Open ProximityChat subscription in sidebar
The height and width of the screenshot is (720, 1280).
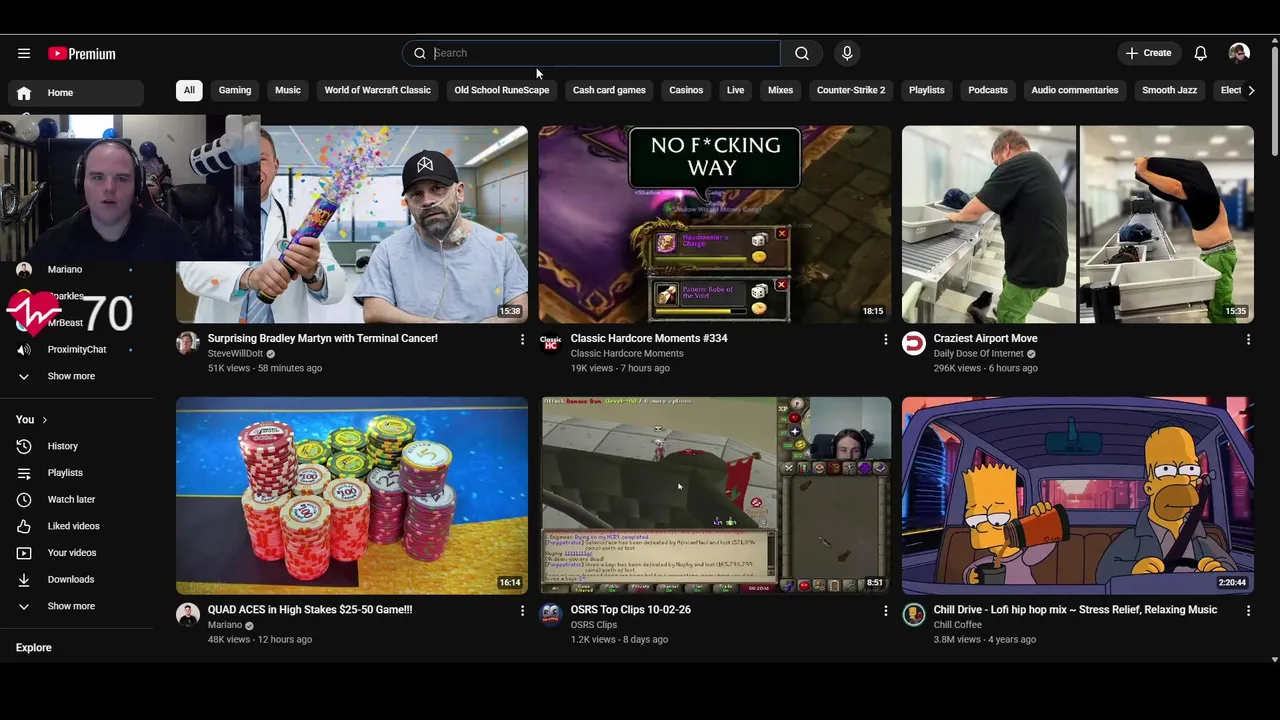point(76,349)
